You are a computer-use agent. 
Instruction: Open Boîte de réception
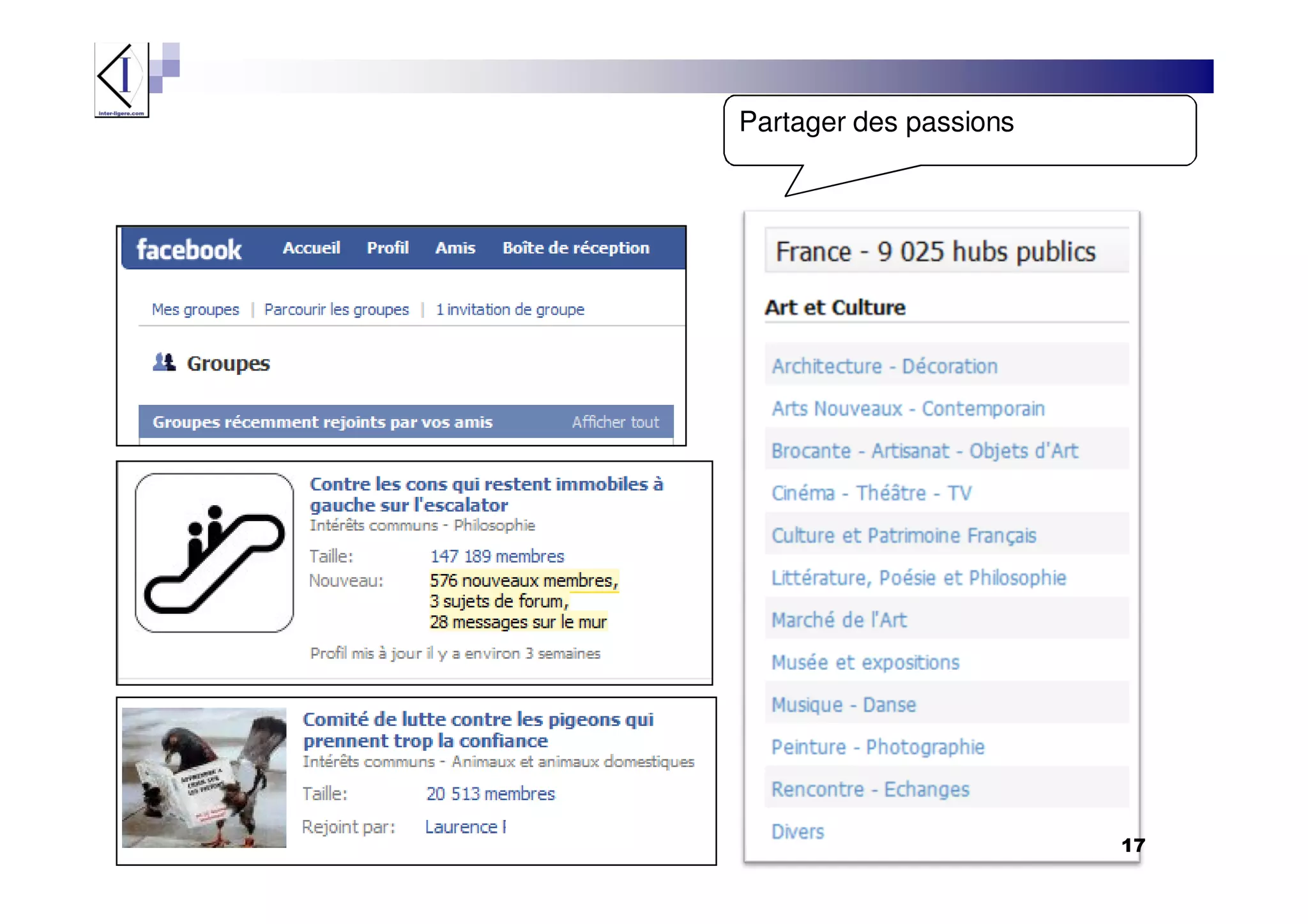[x=575, y=248]
